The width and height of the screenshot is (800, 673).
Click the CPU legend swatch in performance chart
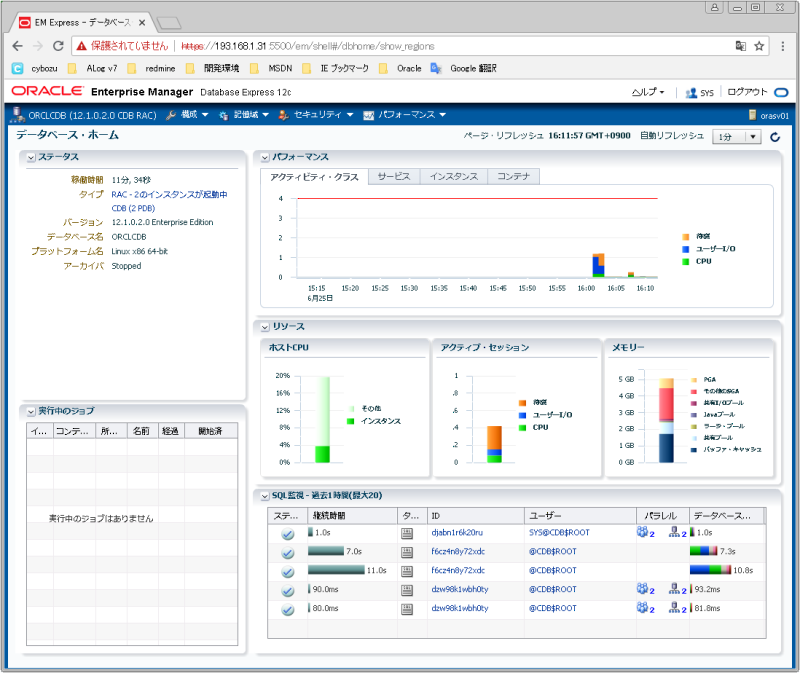click(686, 262)
